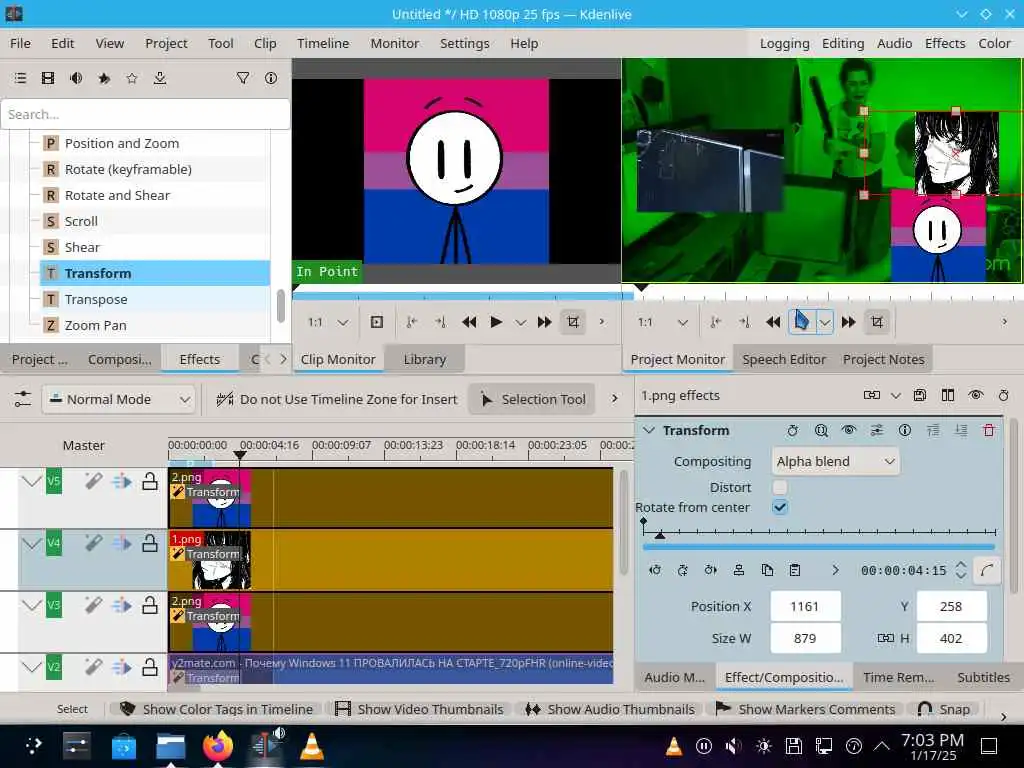Click the effect keyframe timeline ruler

click(x=819, y=530)
